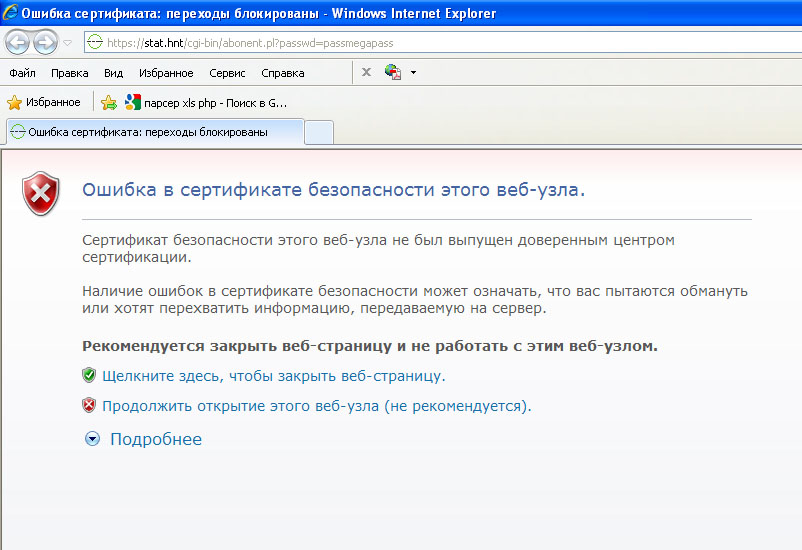Image resolution: width=802 pixels, height=550 pixels.
Task: Click the browser Forward arrow button
Action: 46,43
